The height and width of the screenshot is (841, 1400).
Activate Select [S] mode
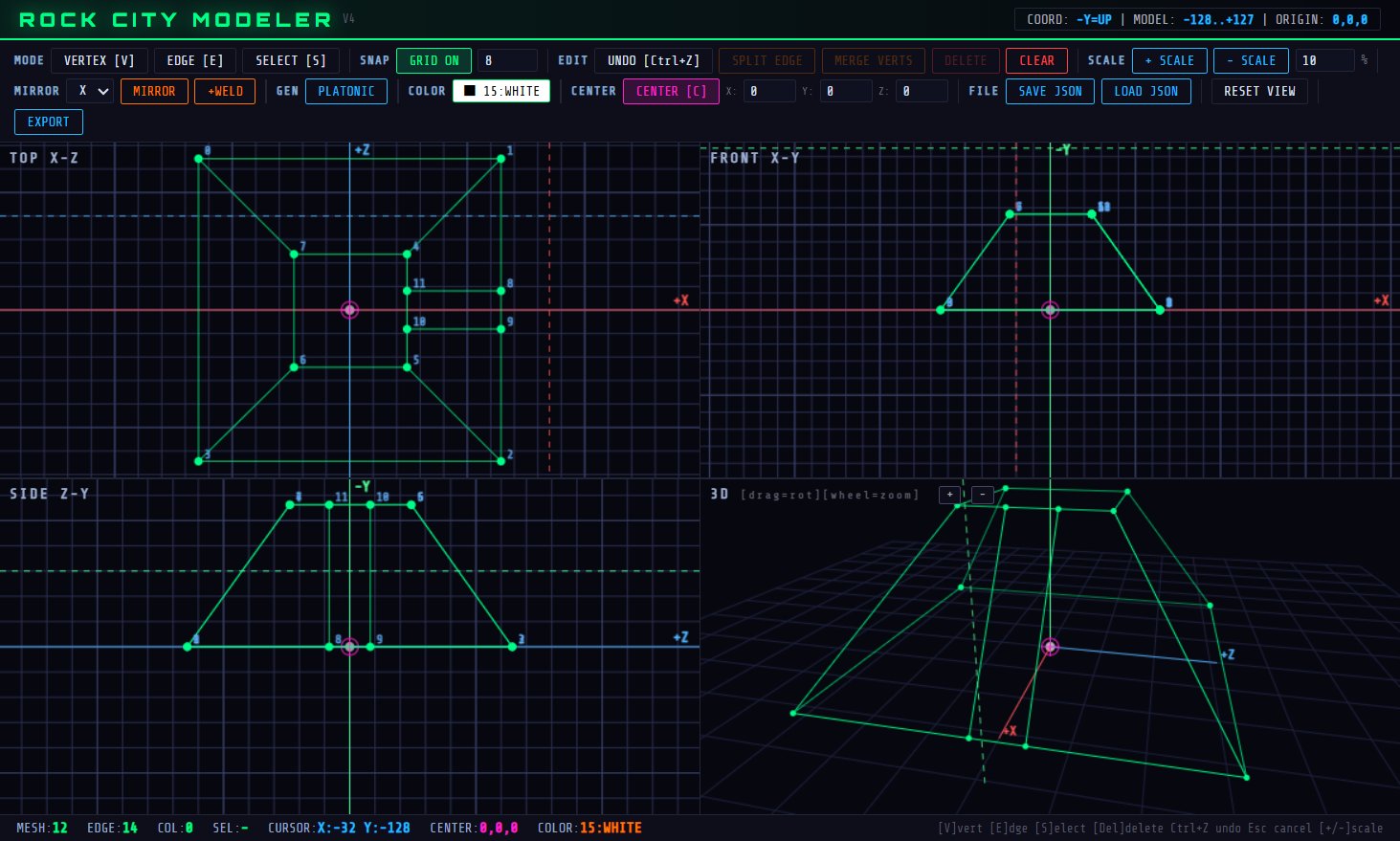coord(291,60)
